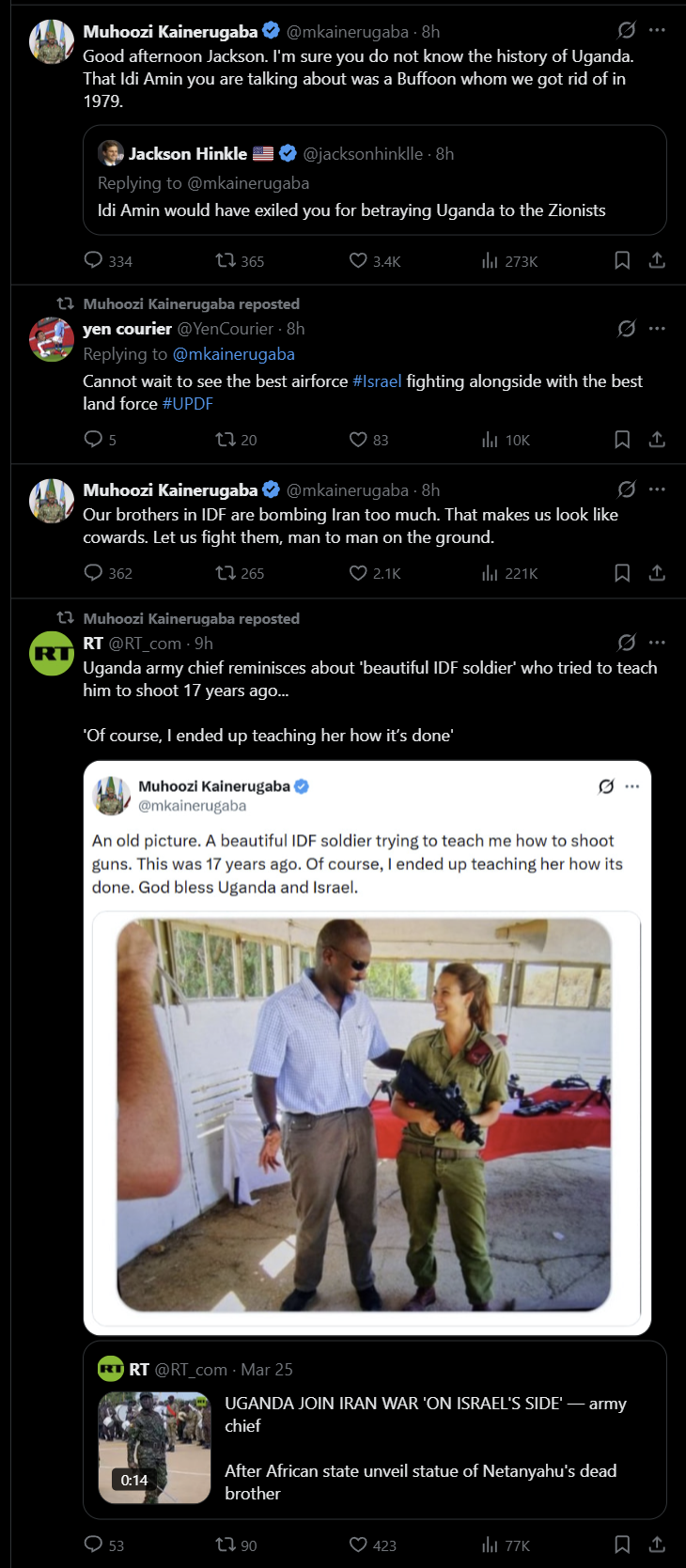Share the RT post at bottom

pyautogui.click(x=657, y=1544)
